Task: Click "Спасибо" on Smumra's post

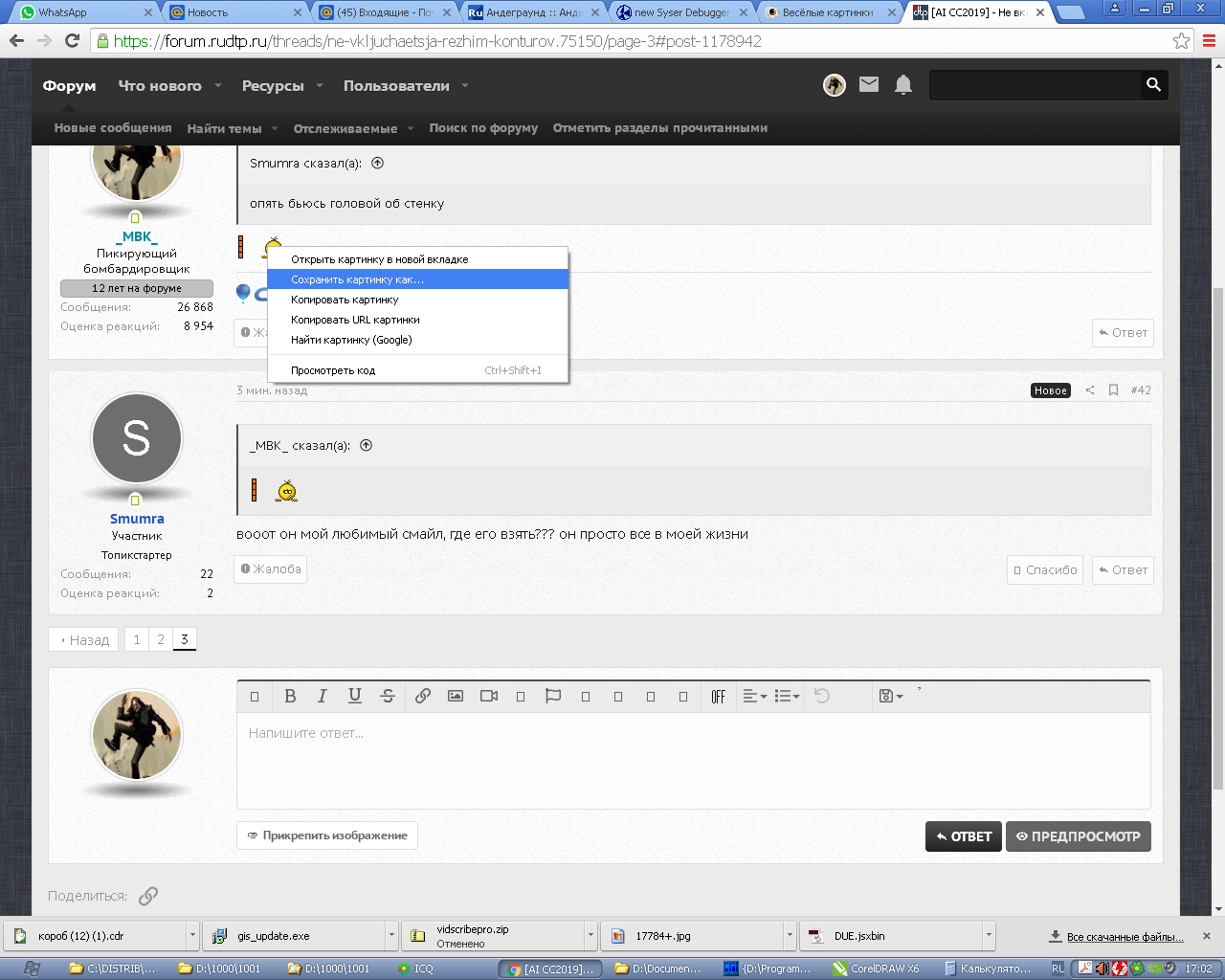Action: coord(1045,570)
